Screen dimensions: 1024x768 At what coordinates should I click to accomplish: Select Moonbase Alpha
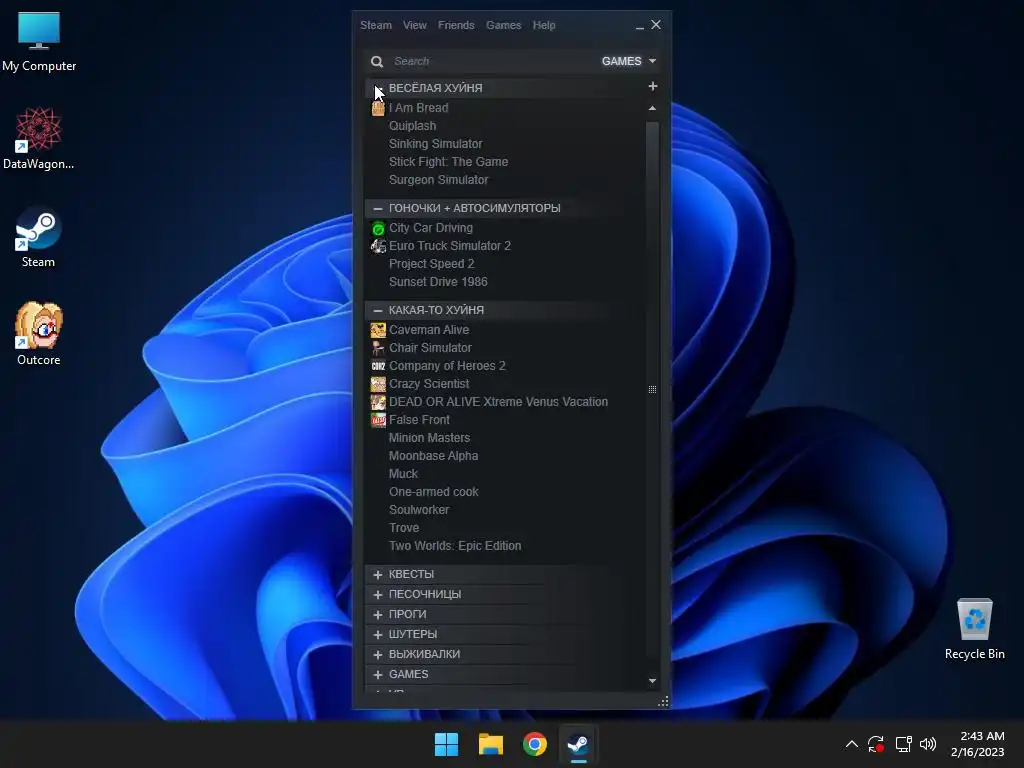pos(434,456)
